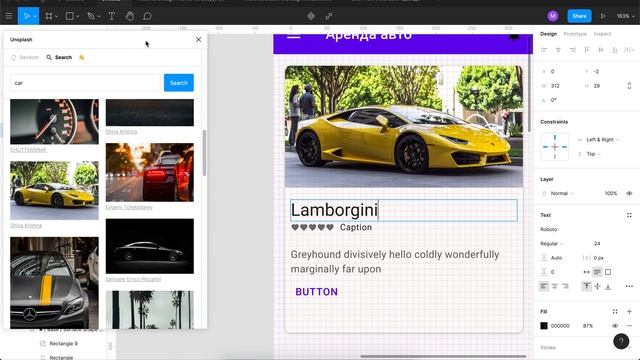
Task: Click the black fill color swatch
Action: [544, 326]
